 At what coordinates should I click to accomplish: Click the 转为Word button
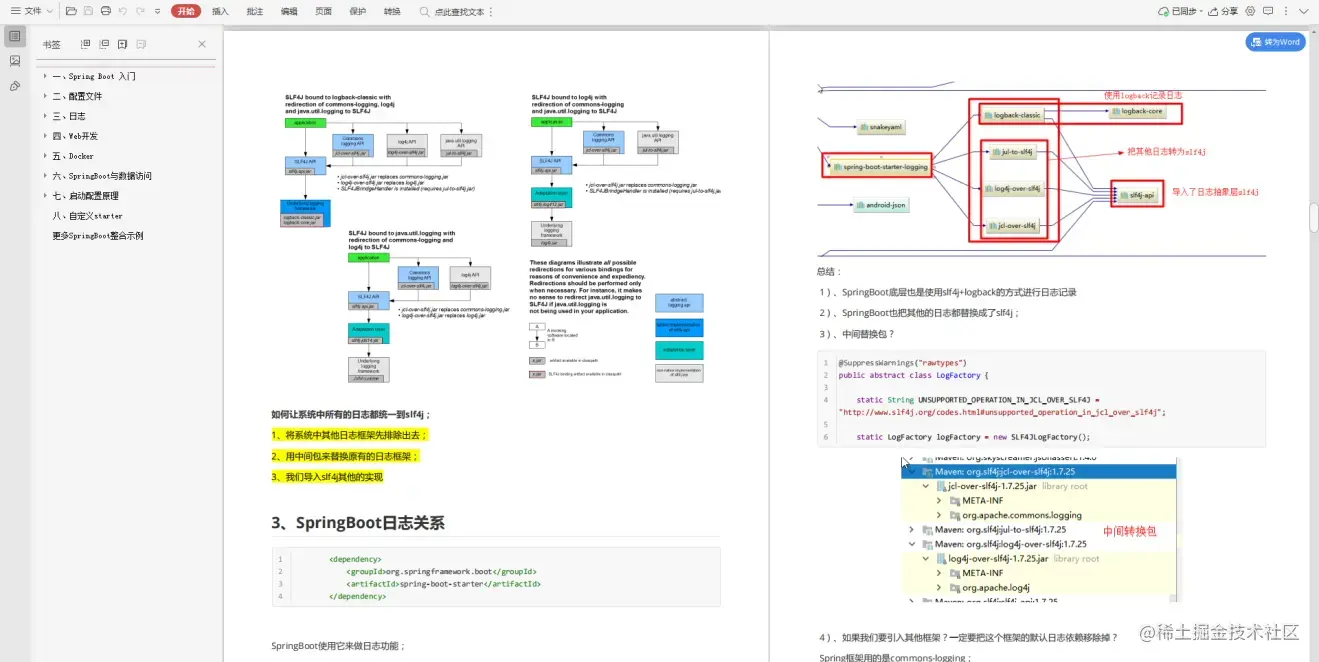click(1275, 42)
